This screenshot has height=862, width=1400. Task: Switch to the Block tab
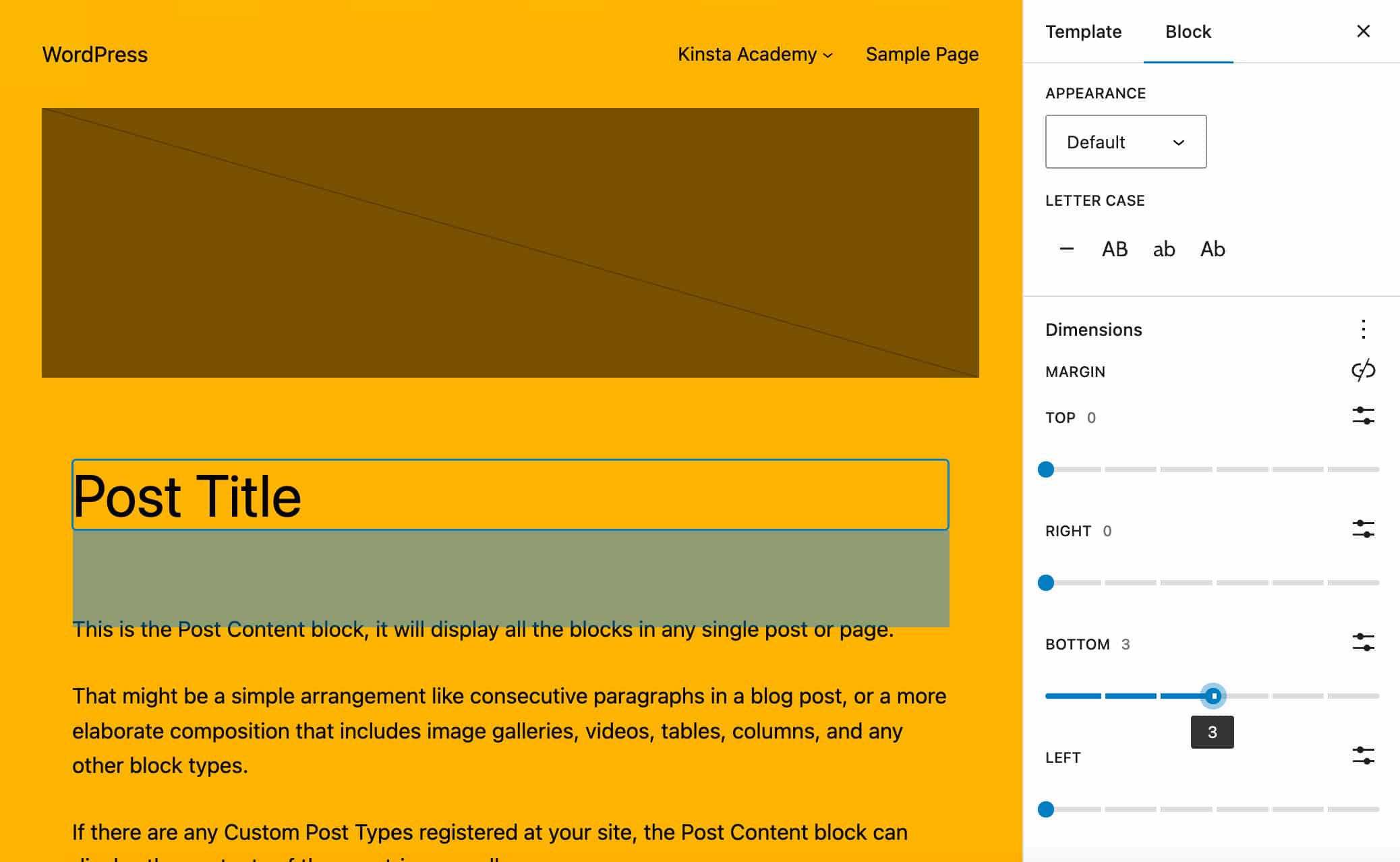(x=1188, y=31)
